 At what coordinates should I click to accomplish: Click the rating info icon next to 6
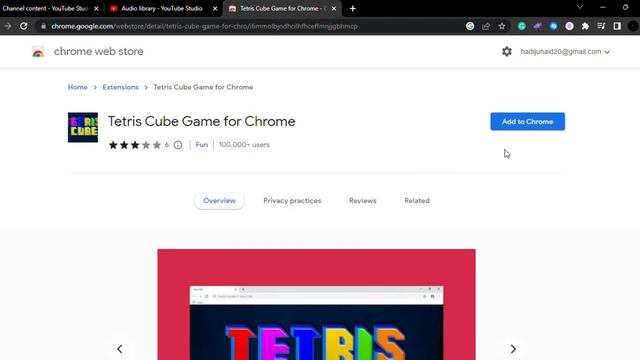coord(178,145)
